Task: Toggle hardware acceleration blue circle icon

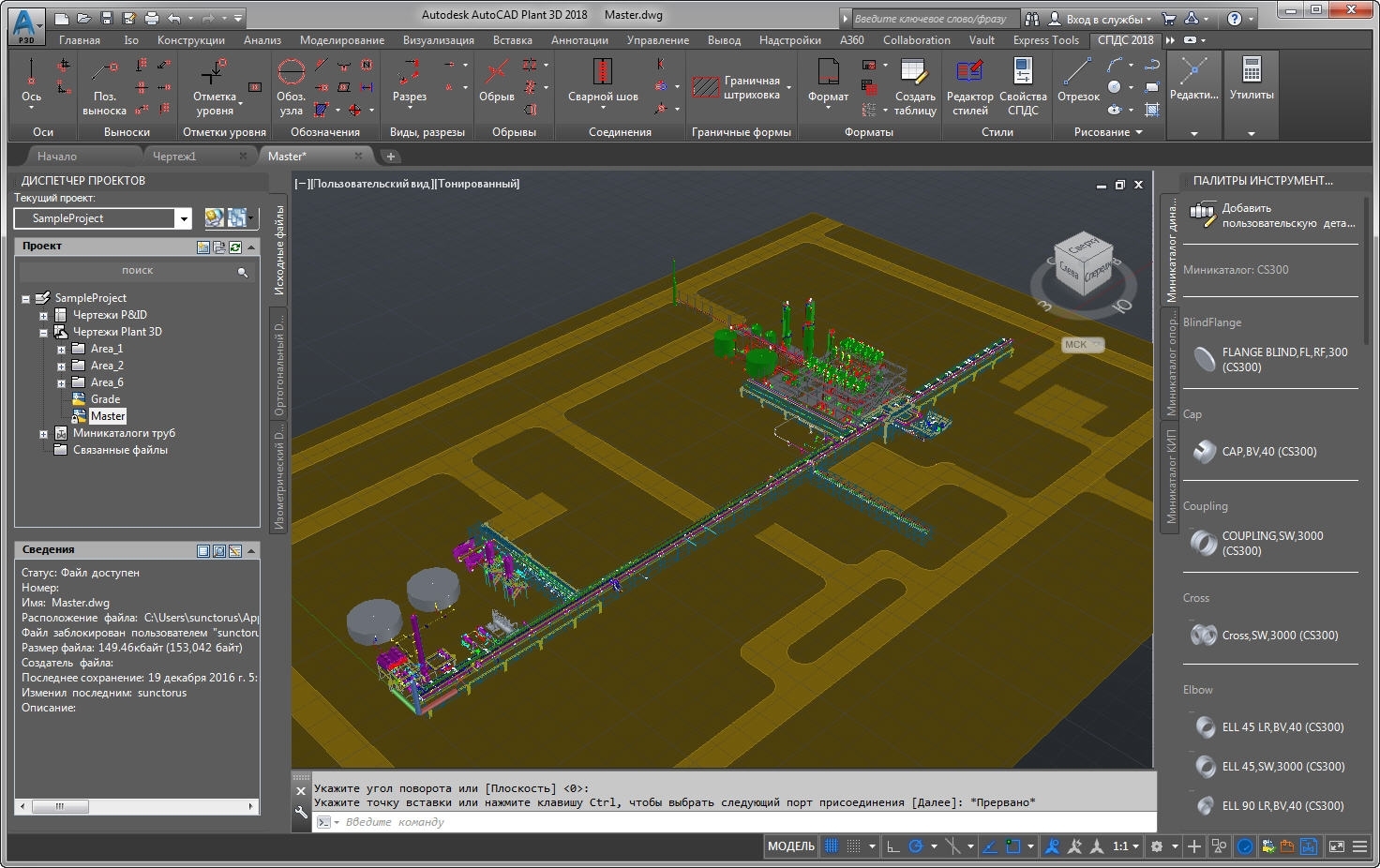Action: point(1245,846)
